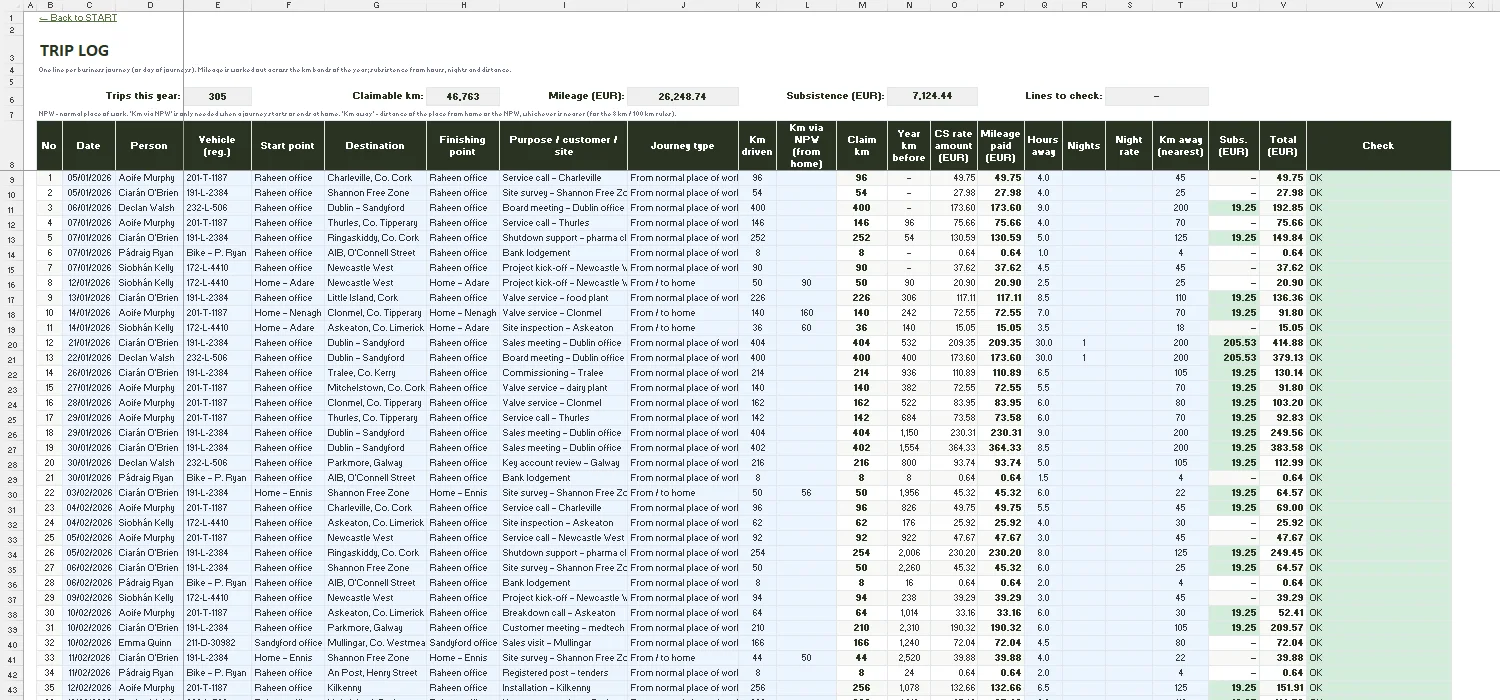
Task: Select column letter A in the sheet header
Action: pyautogui.click(x=30, y=6)
